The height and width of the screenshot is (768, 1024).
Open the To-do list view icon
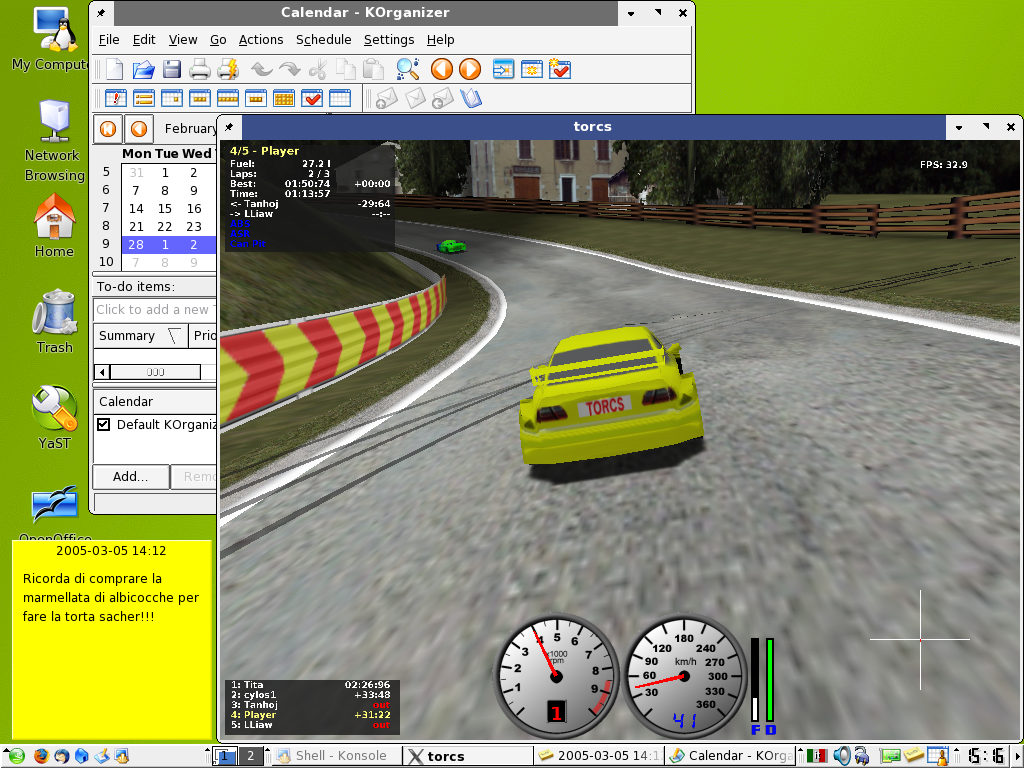(x=312, y=98)
